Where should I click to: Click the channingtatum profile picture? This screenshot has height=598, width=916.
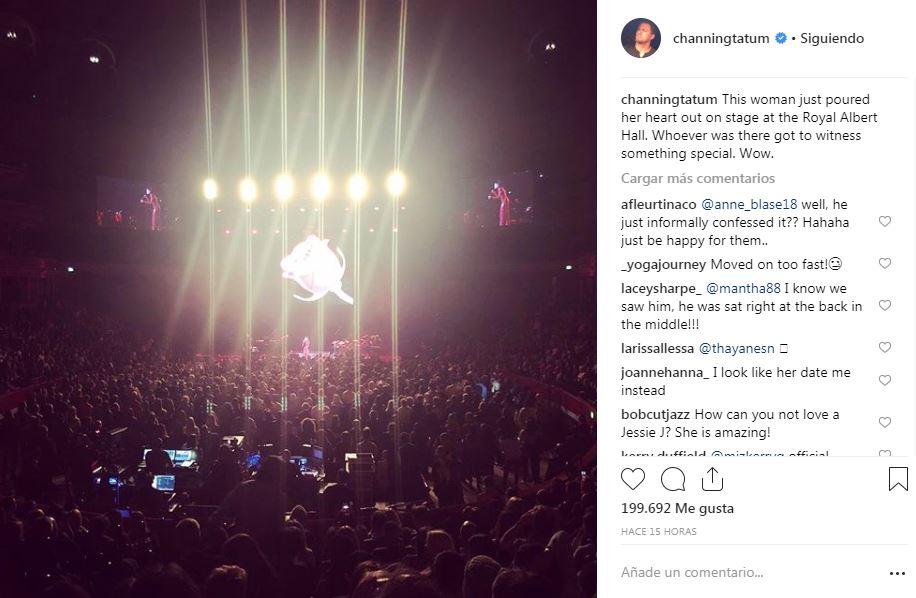point(641,39)
